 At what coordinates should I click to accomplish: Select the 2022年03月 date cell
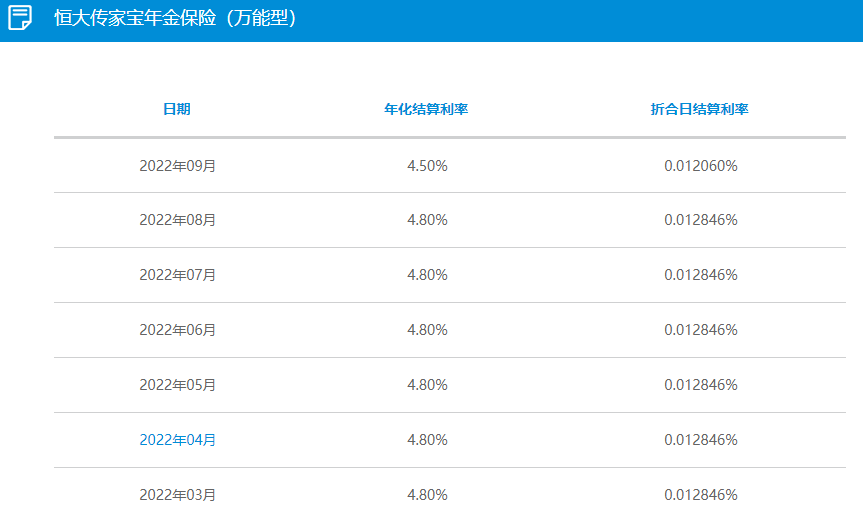tap(177, 495)
